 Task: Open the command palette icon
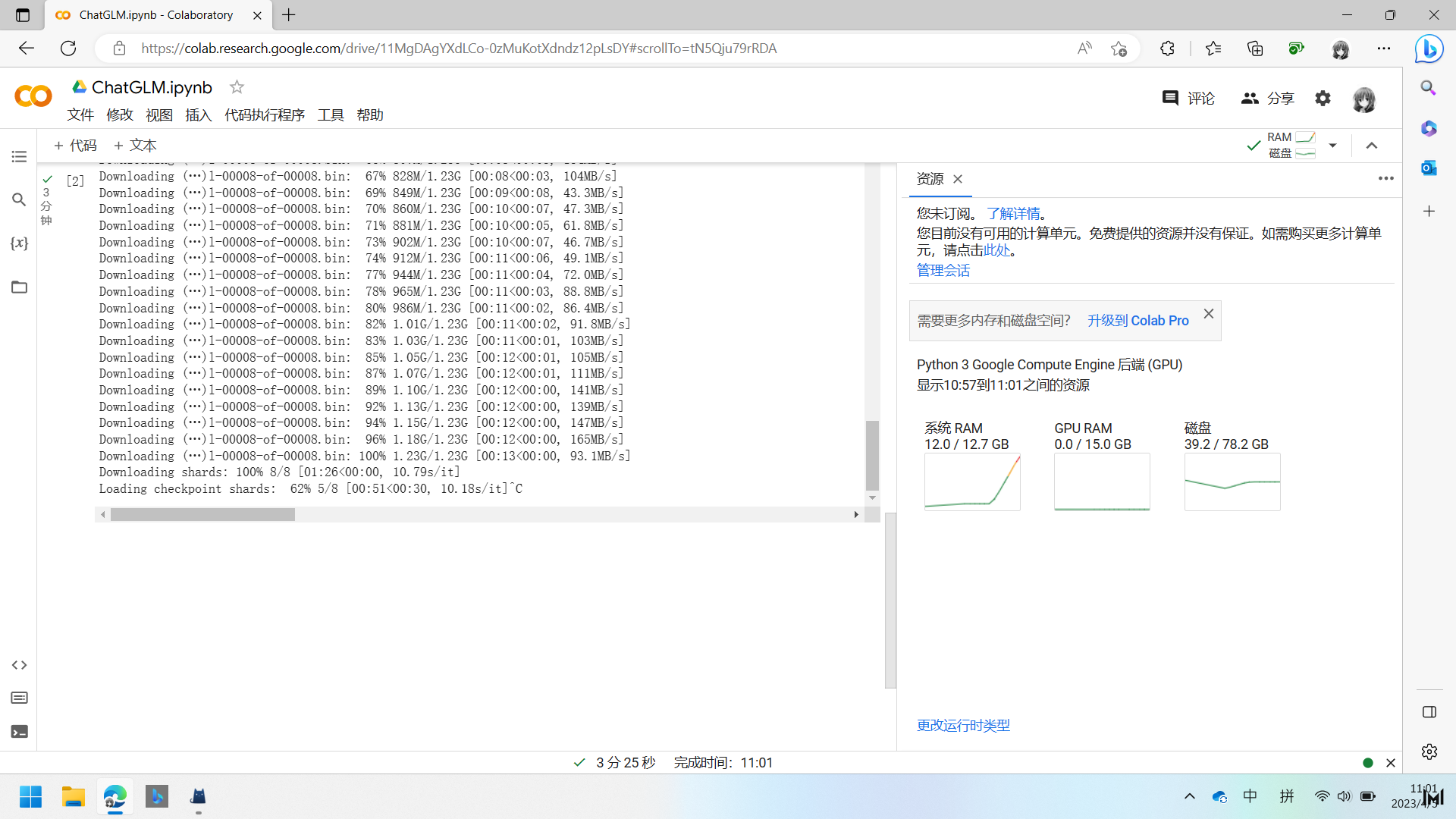click(x=19, y=698)
